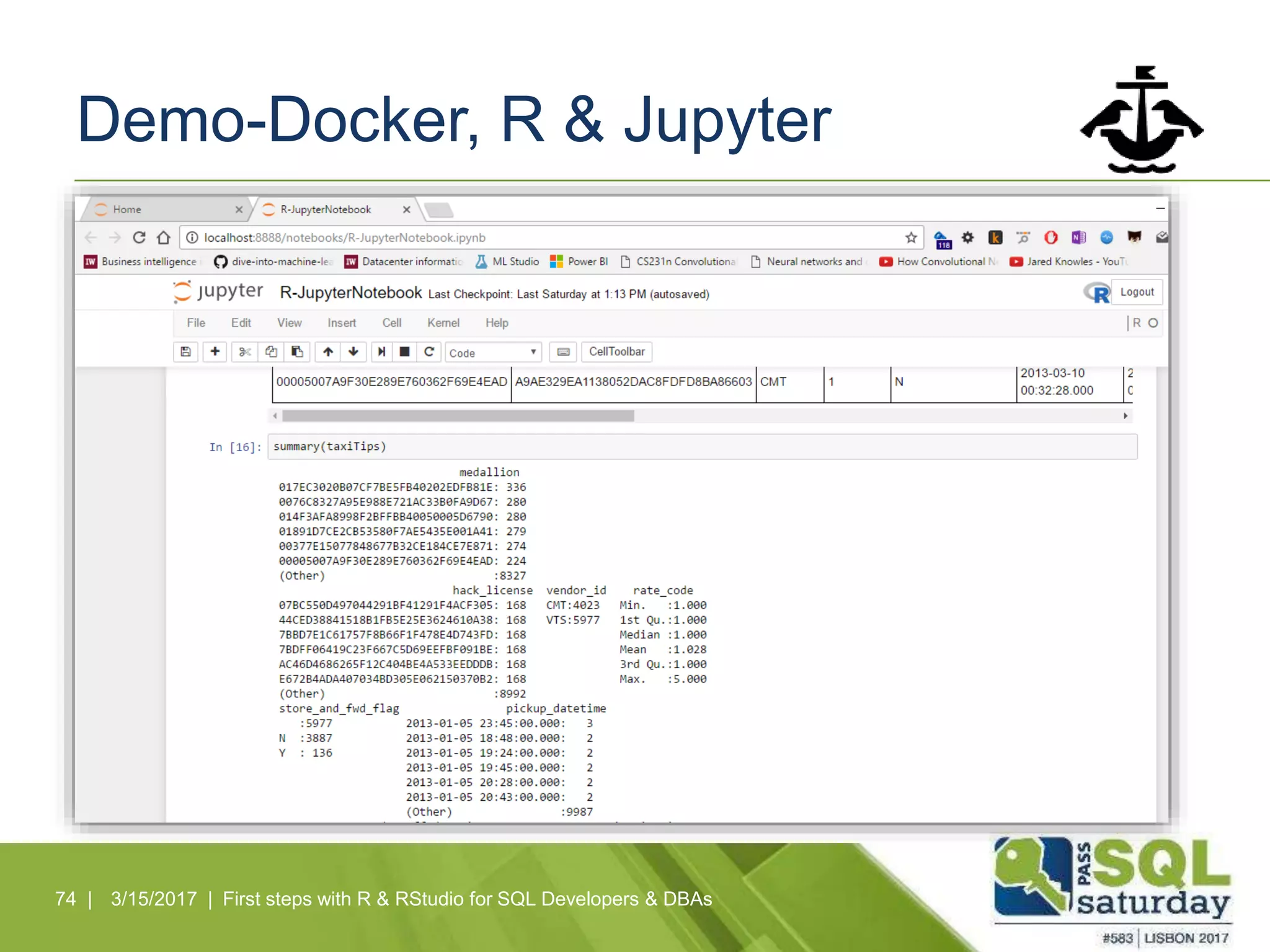The width and height of the screenshot is (1270, 952).
Task: Open the File menu
Action: [196, 323]
